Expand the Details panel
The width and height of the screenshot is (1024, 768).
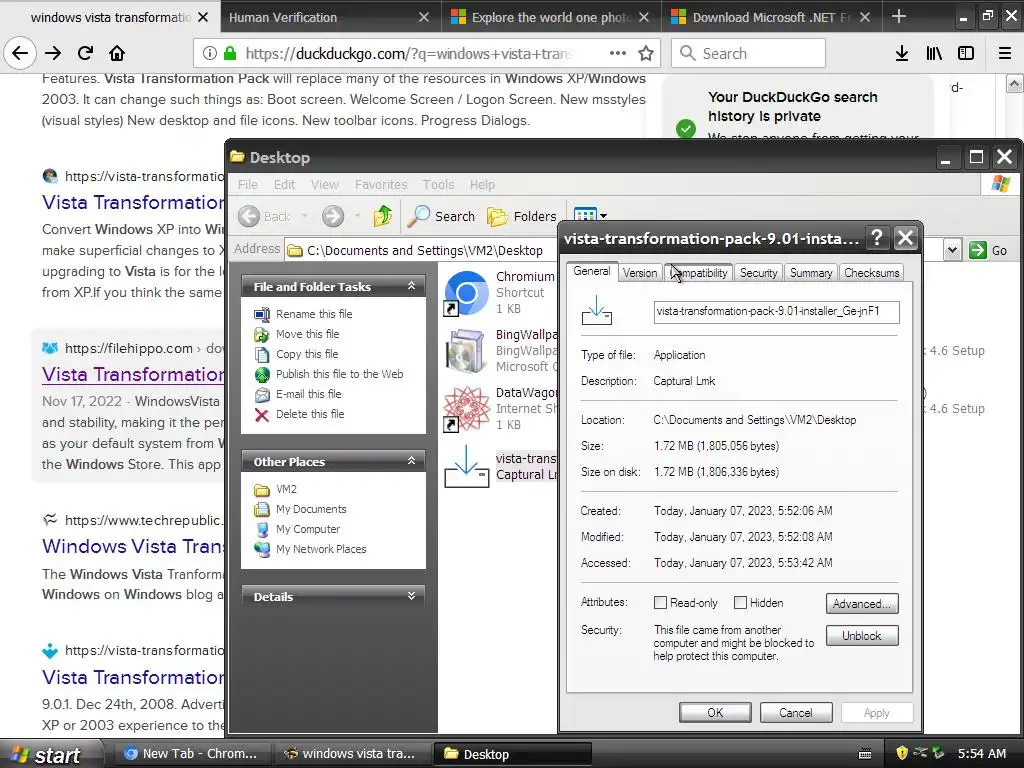411,596
